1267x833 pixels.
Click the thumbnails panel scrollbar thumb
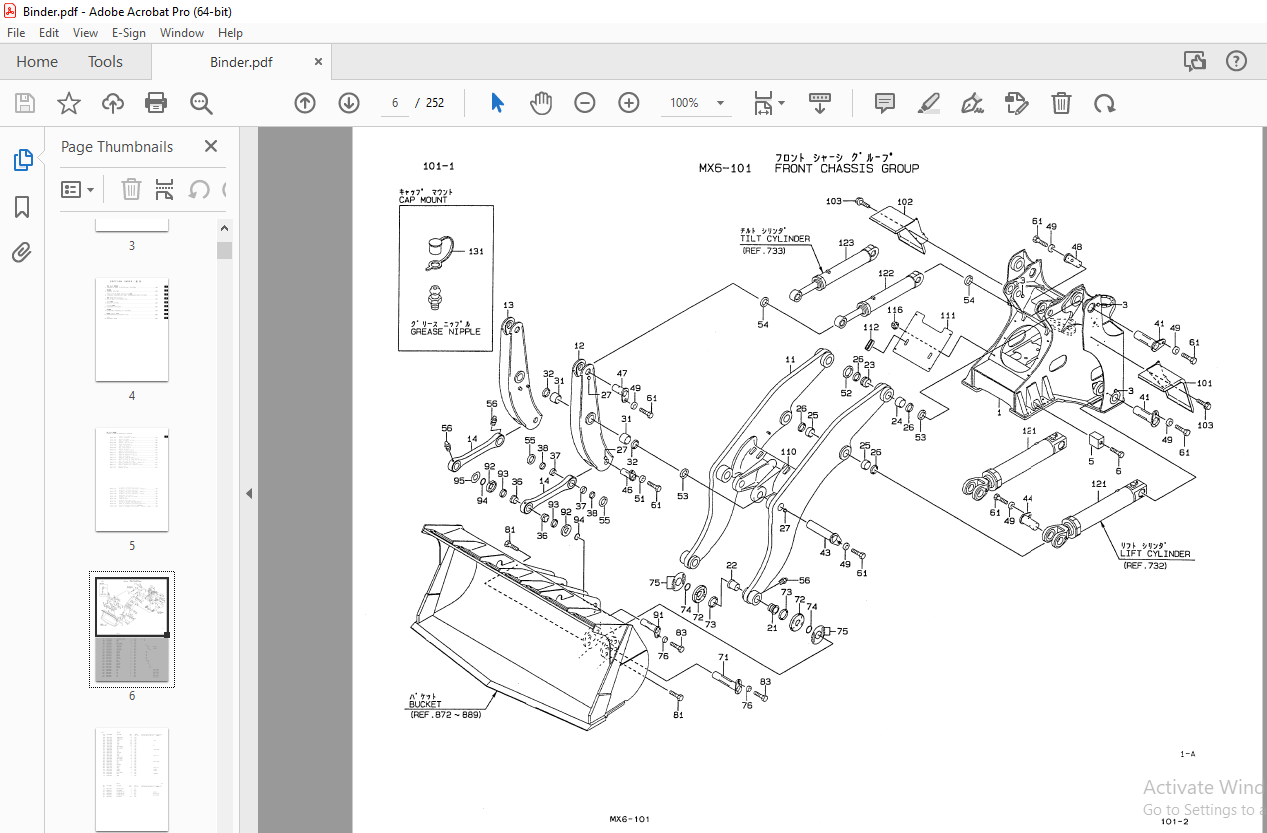[225, 249]
